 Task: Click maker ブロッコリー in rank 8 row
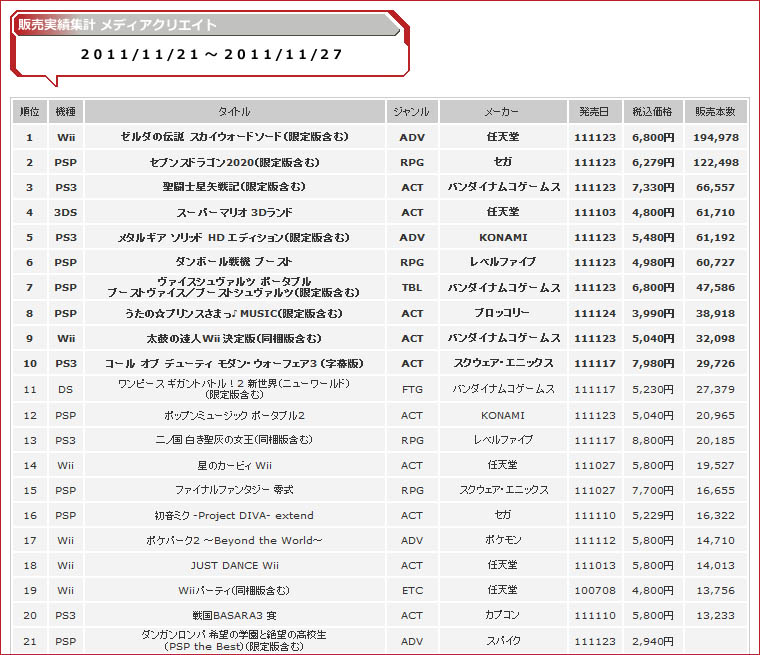pos(502,313)
